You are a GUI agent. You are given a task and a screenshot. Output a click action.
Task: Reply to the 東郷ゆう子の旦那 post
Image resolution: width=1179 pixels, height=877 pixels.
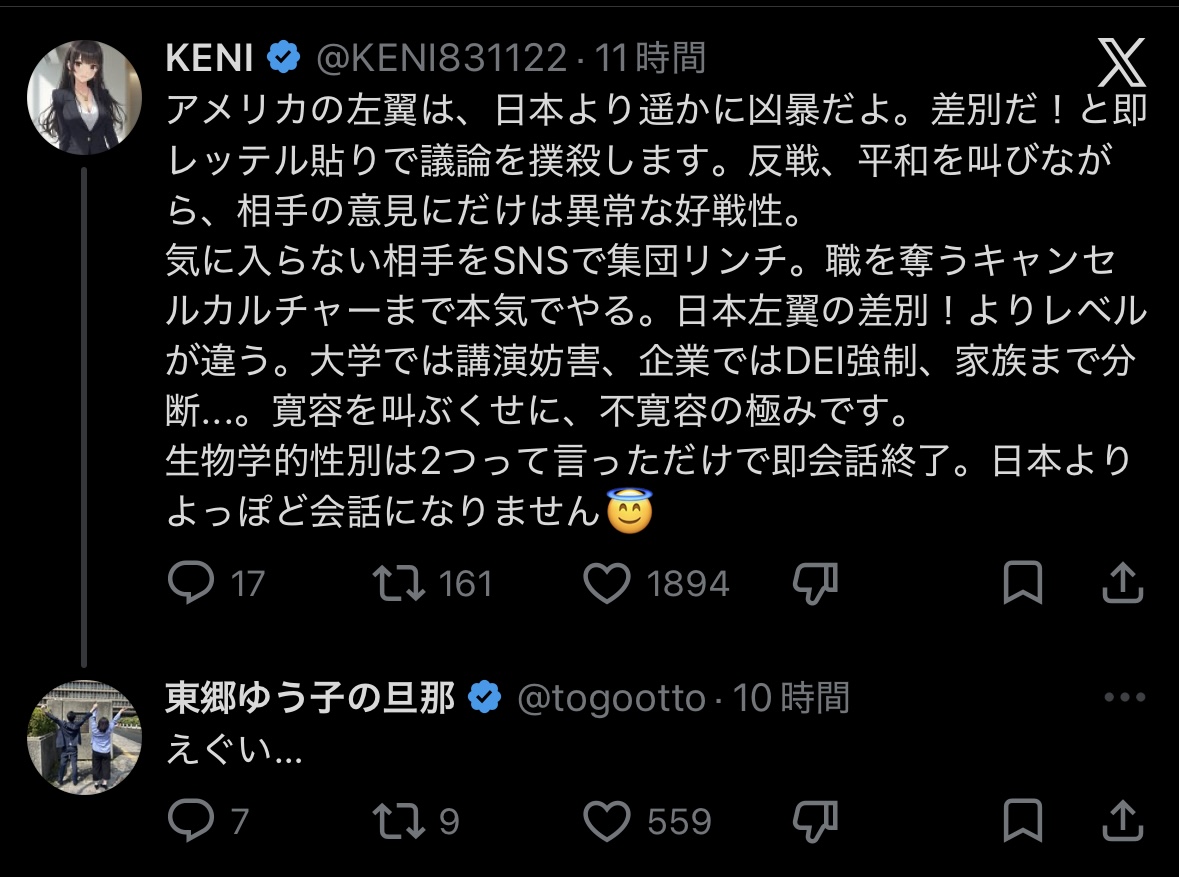coord(191,821)
